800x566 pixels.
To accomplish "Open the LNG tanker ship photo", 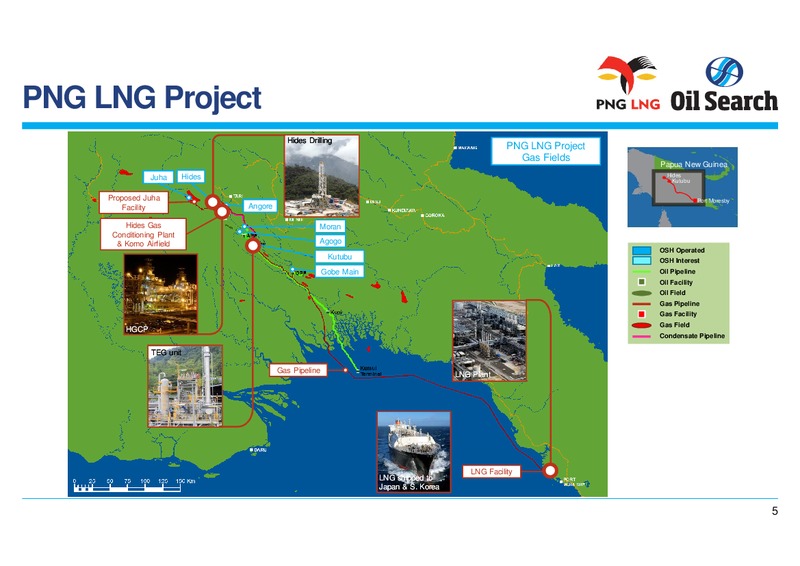I will [414, 452].
